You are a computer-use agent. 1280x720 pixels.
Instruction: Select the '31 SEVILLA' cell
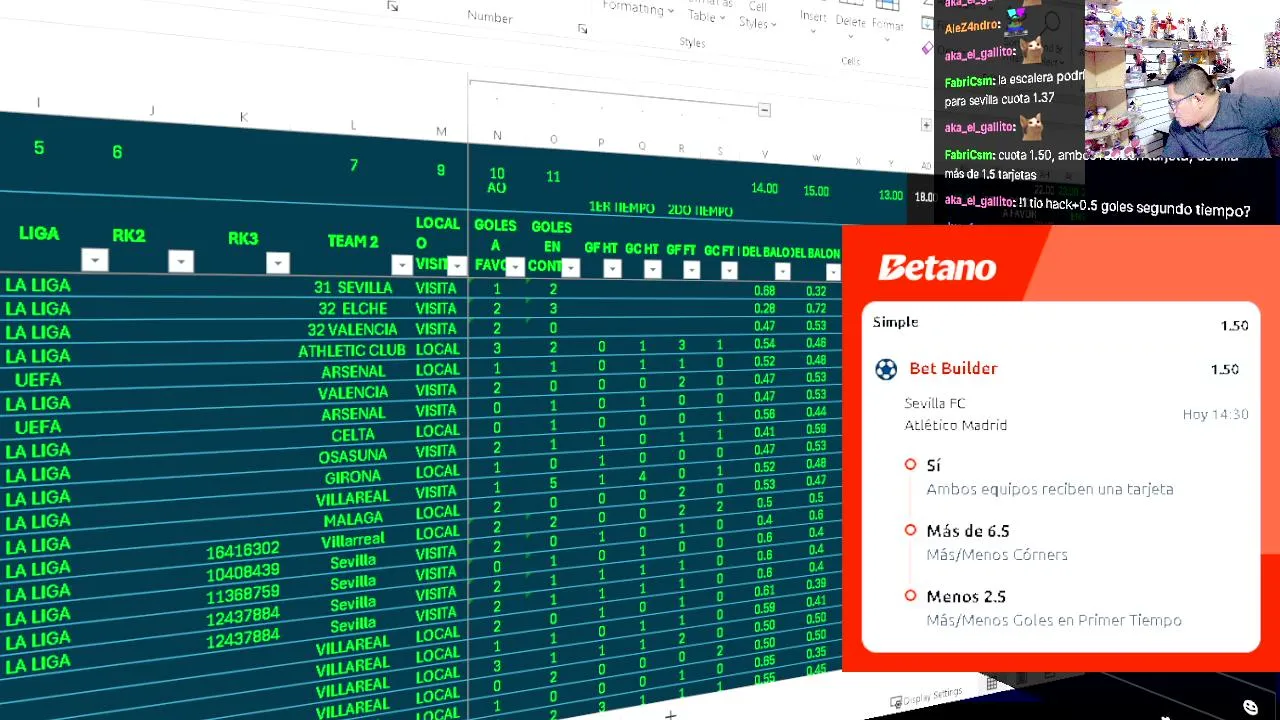tap(352, 288)
